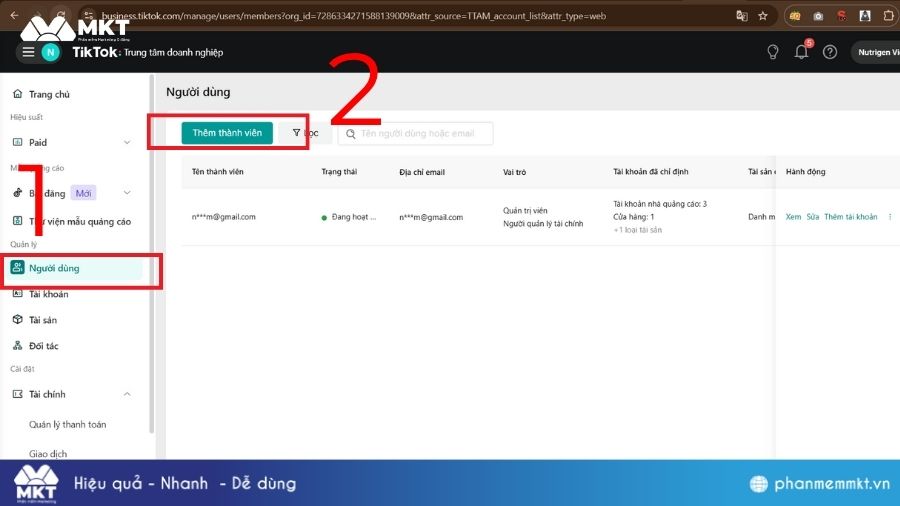This screenshot has height=506, width=900.
Task: Click the Thêm thành viên button
Action: click(x=227, y=133)
